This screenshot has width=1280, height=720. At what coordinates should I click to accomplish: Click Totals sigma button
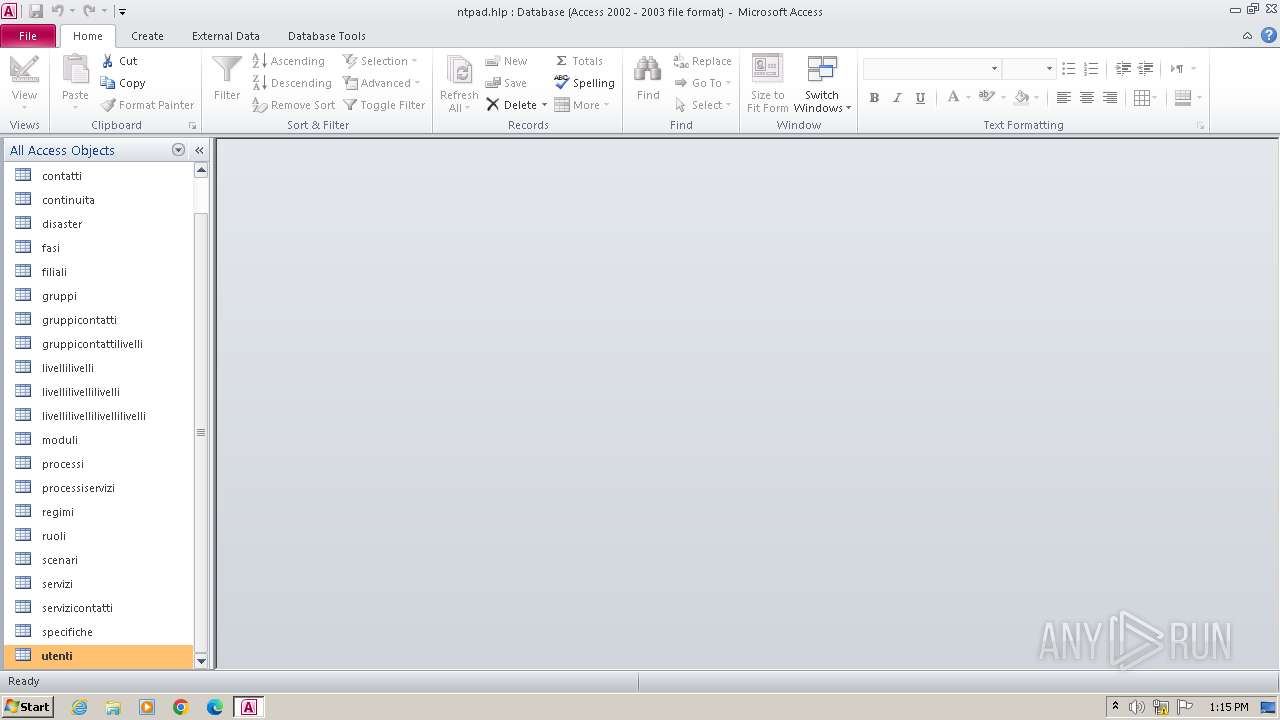pyautogui.click(x=579, y=61)
